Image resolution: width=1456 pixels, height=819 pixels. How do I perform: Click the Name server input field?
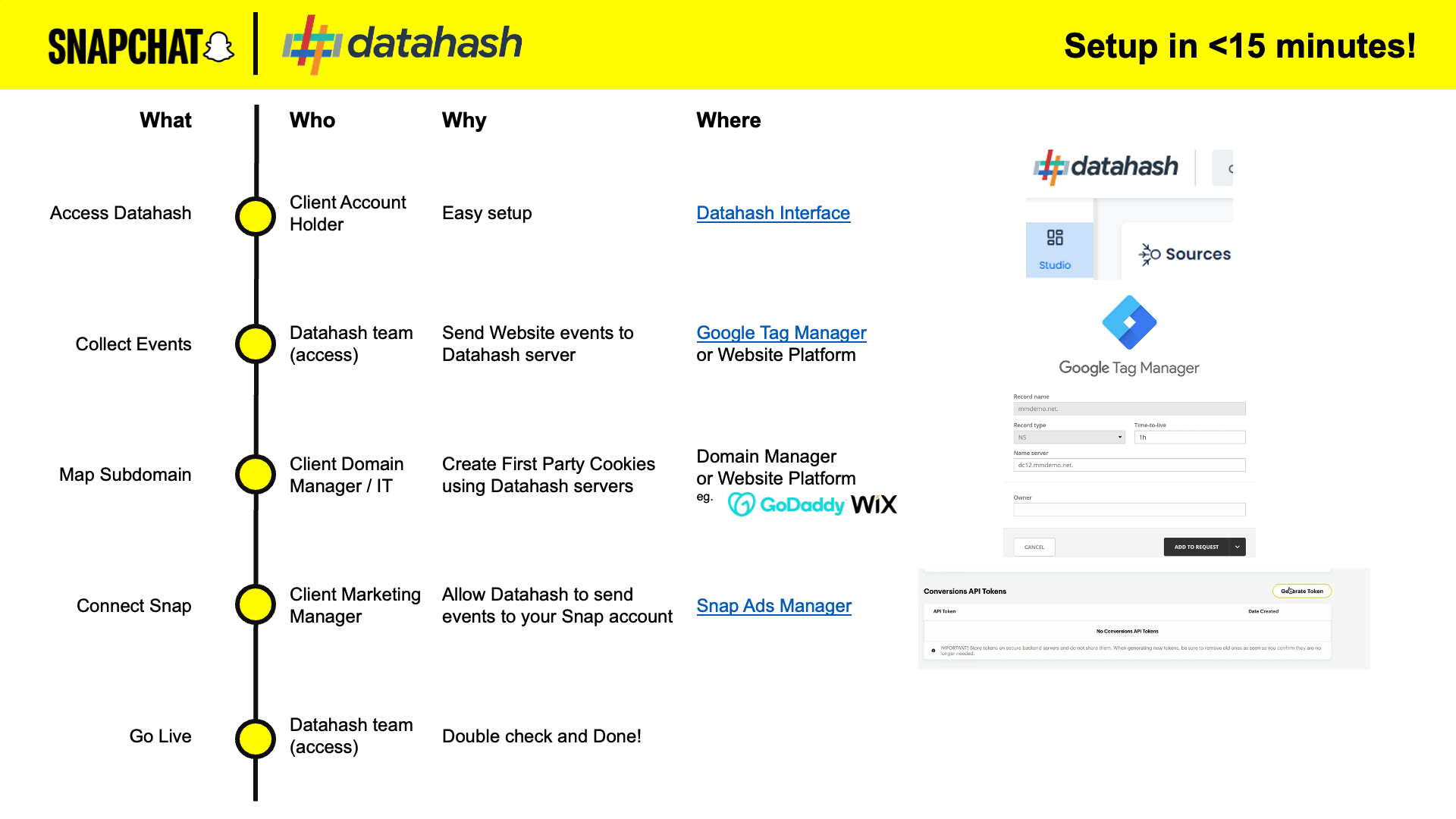click(x=1128, y=465)
